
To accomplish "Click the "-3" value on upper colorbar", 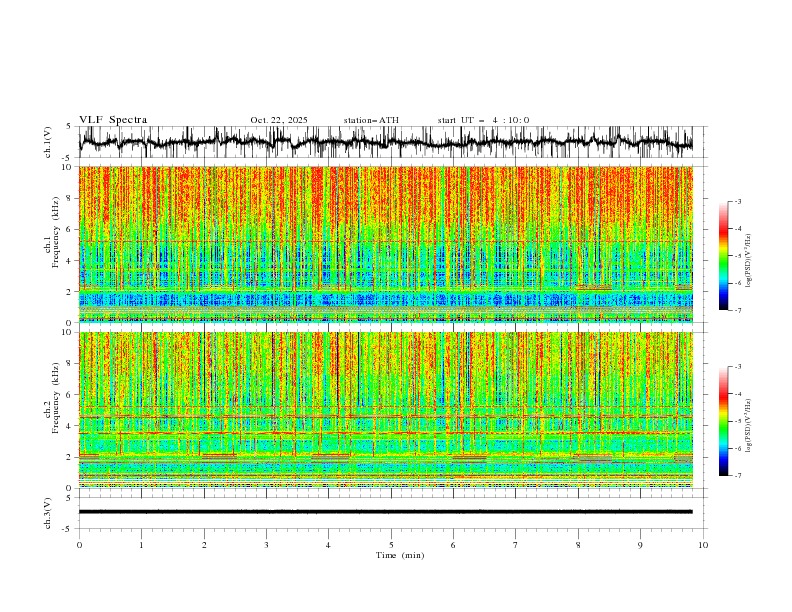I will (738, 201).
